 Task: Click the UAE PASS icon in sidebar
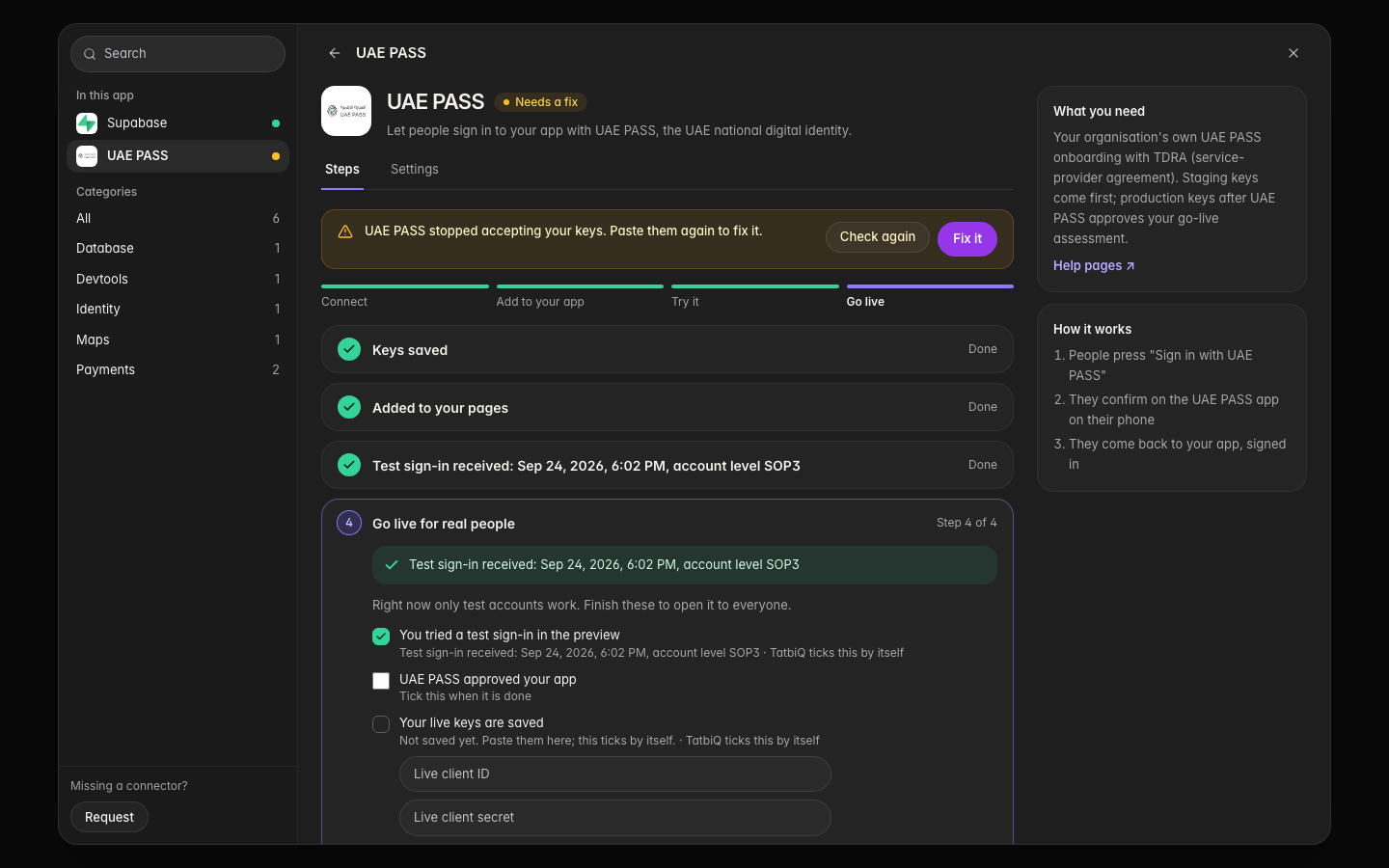87,156
